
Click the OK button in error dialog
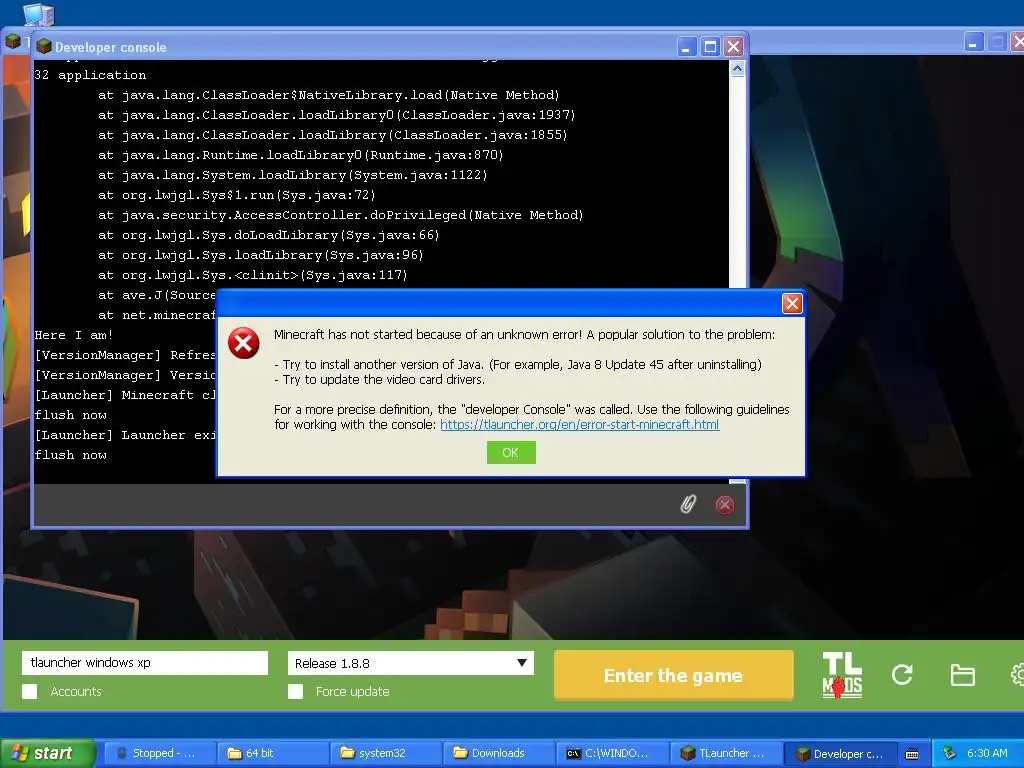tap(511, 452)
